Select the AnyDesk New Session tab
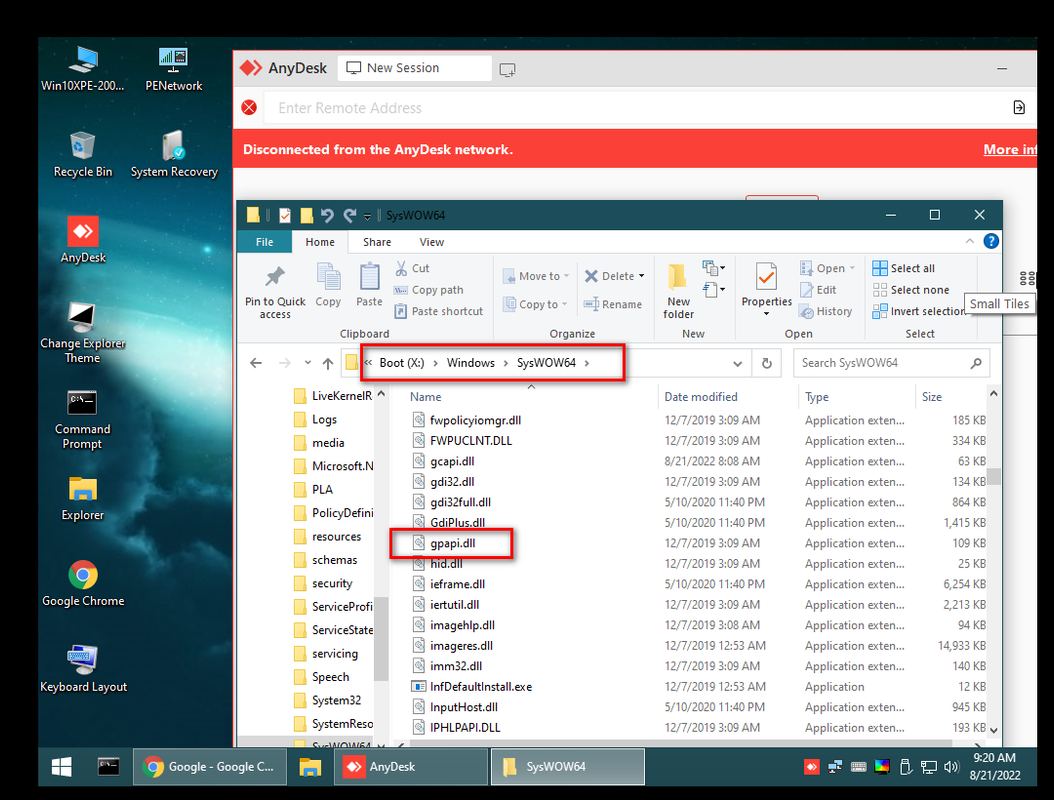Viewport: 1054px width, 800px height. (x=414, y=68)
